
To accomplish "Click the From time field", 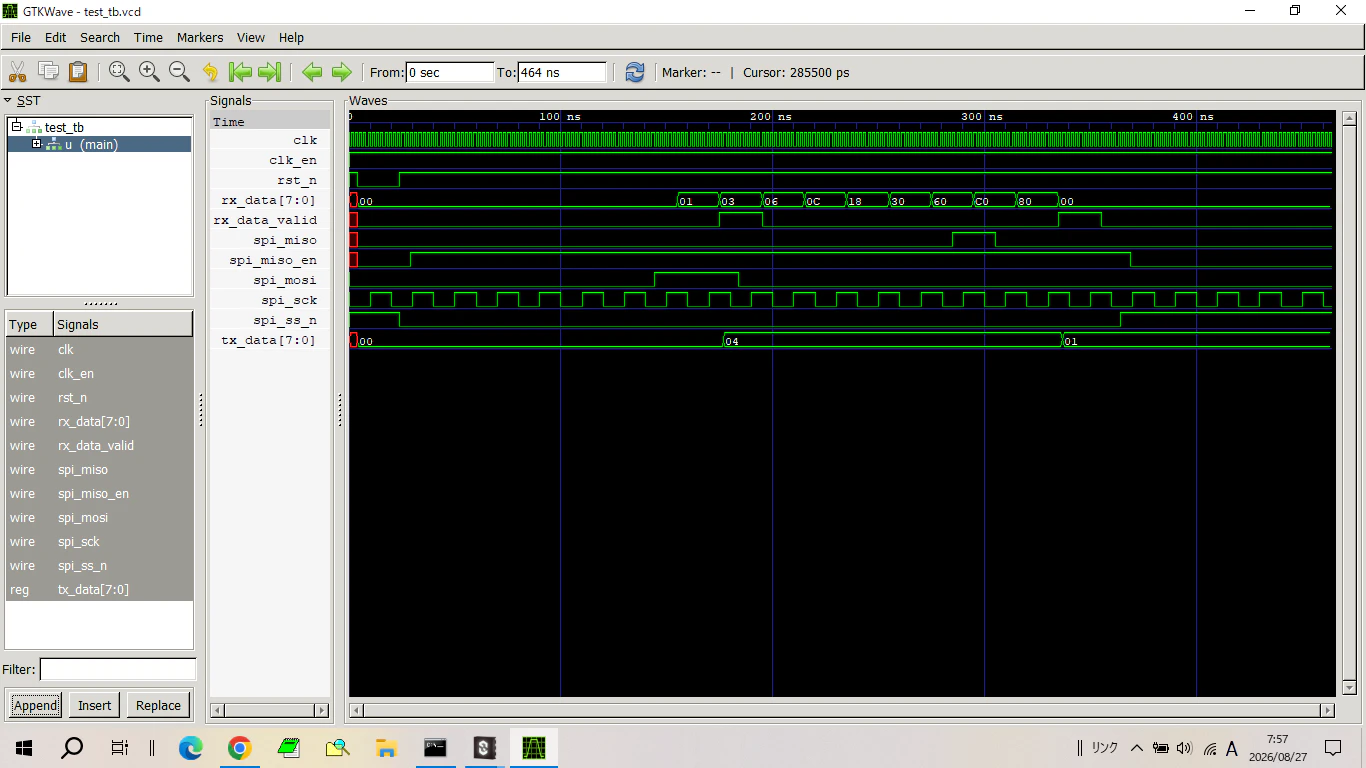I will pos(450,72).
